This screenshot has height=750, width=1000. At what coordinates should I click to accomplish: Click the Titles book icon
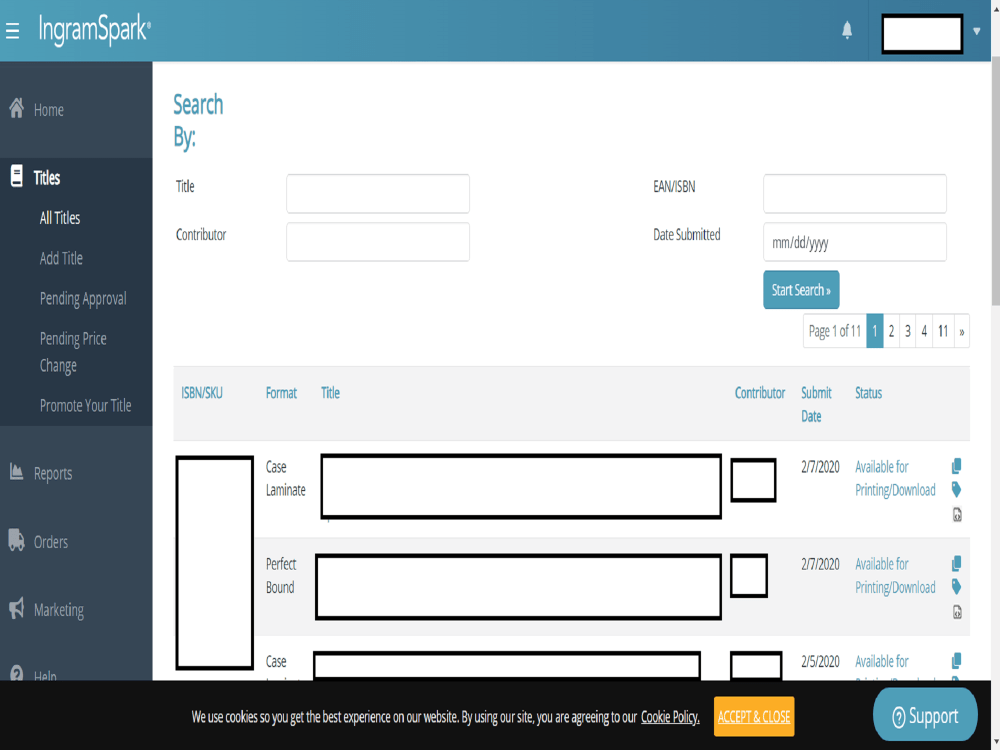tap(17, 175)
